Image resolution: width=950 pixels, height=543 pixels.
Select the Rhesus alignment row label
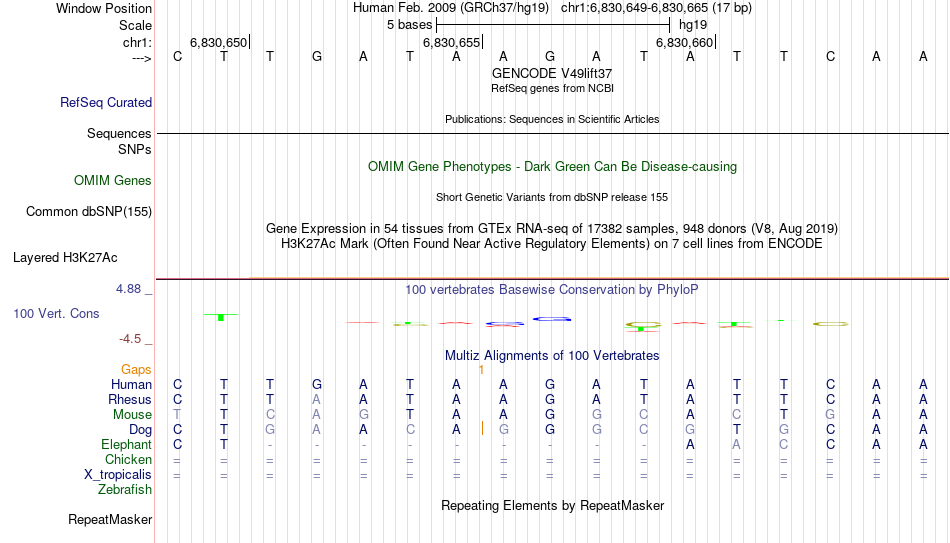(130, 400)
